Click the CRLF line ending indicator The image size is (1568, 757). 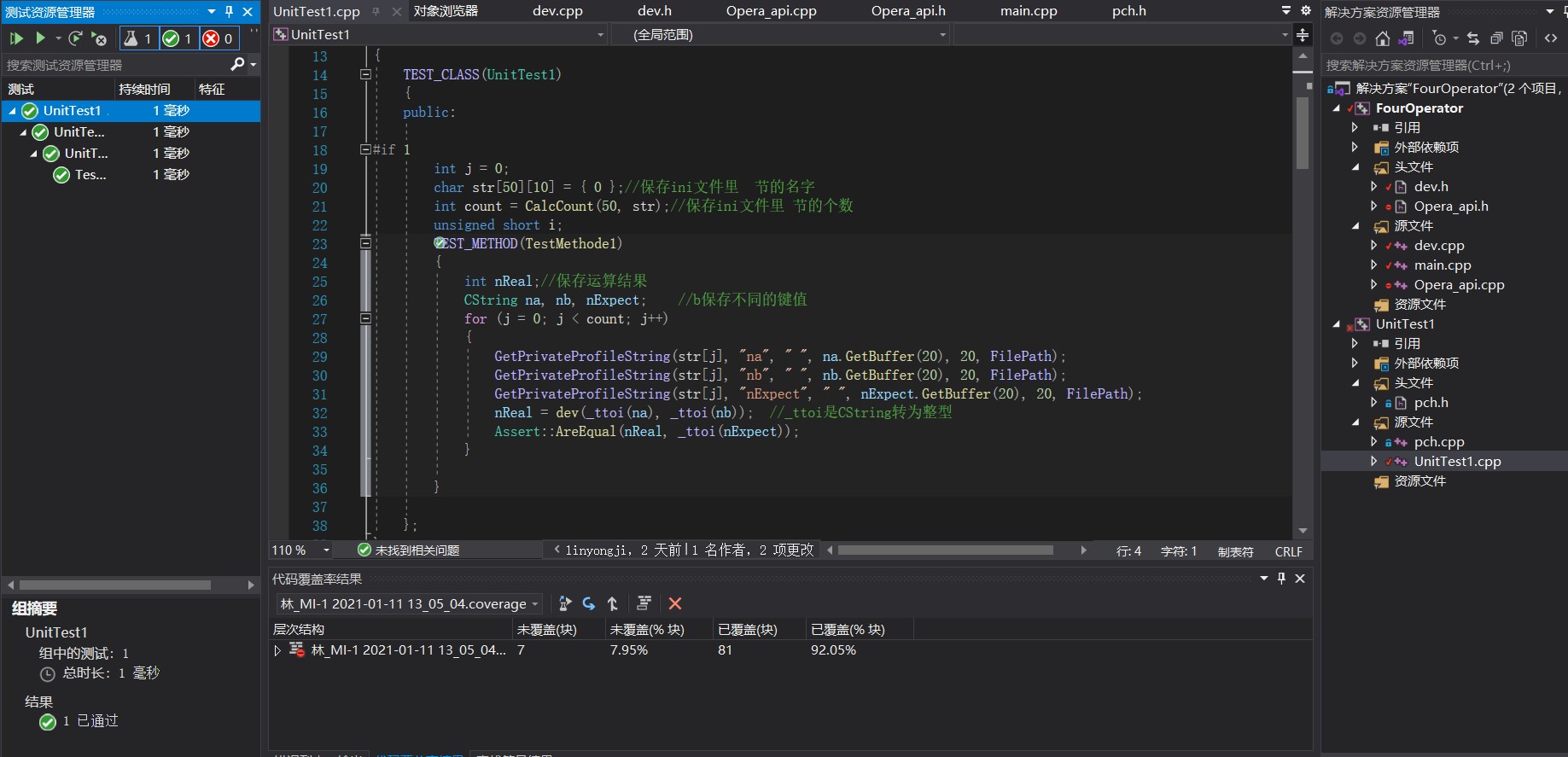coord(1288,552)
